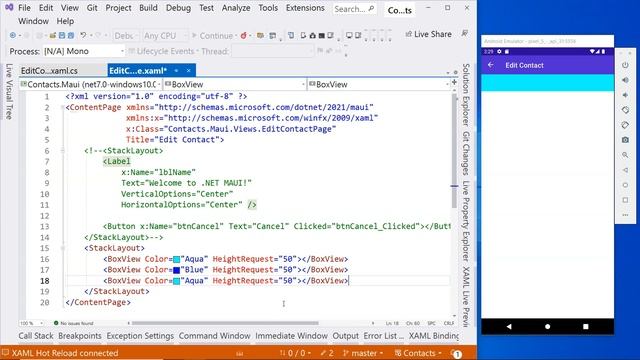Click the Blue color swatch on line 17
This screenshot has height=360, width=640.
click(176, 270)
